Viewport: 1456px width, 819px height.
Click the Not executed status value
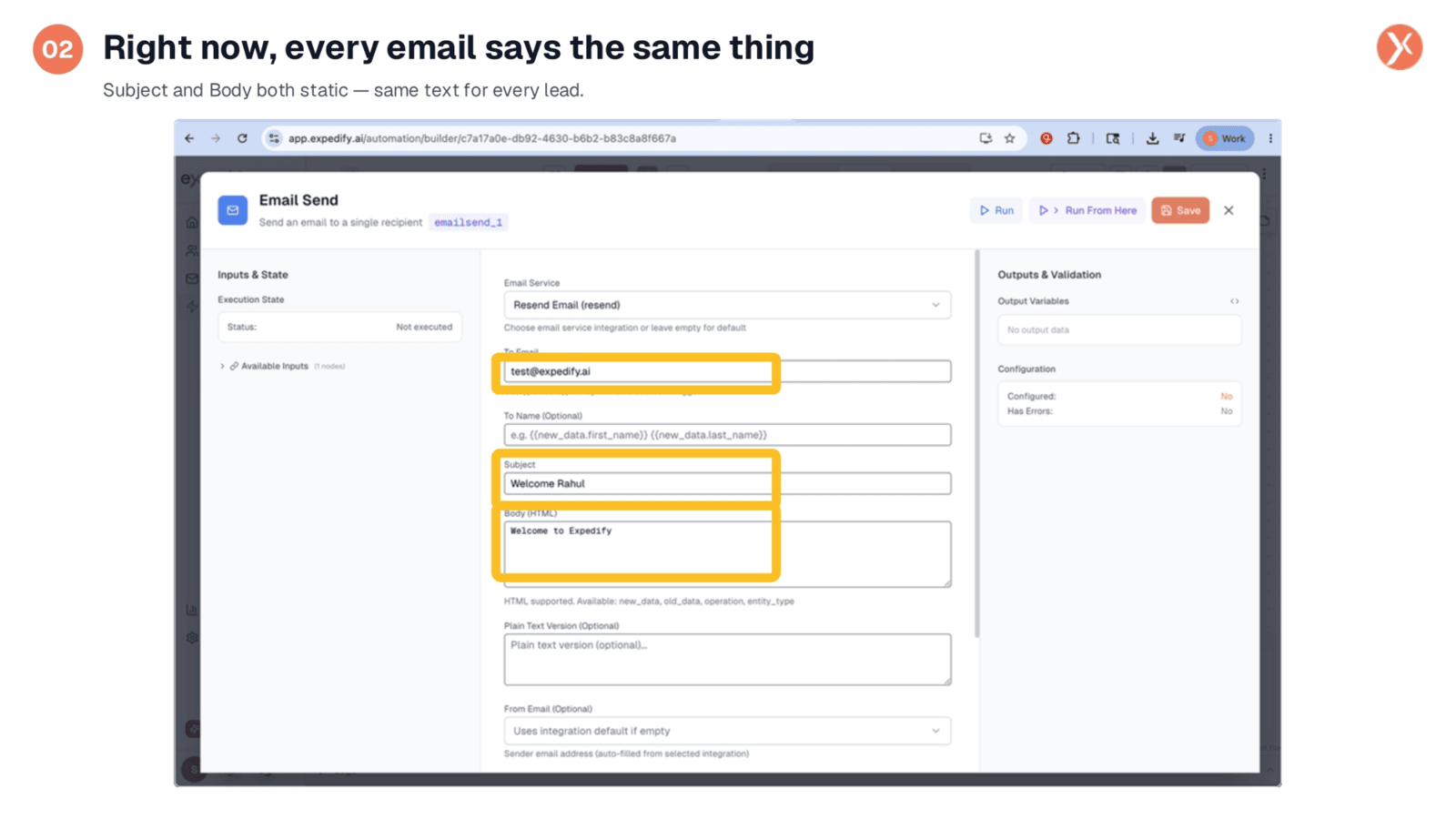click(x=424, y=327)
